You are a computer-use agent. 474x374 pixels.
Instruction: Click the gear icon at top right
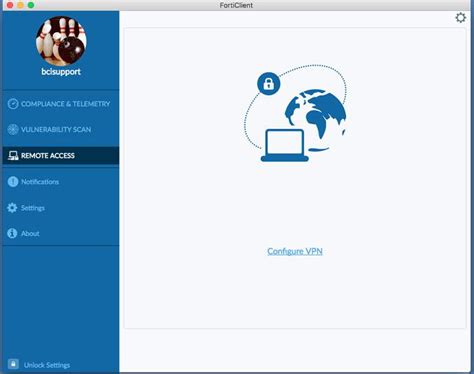[460, 18]
